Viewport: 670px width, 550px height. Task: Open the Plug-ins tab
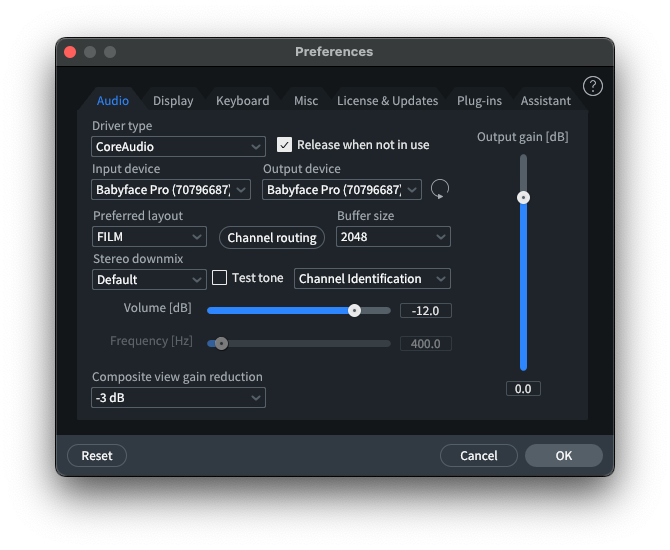479,101
